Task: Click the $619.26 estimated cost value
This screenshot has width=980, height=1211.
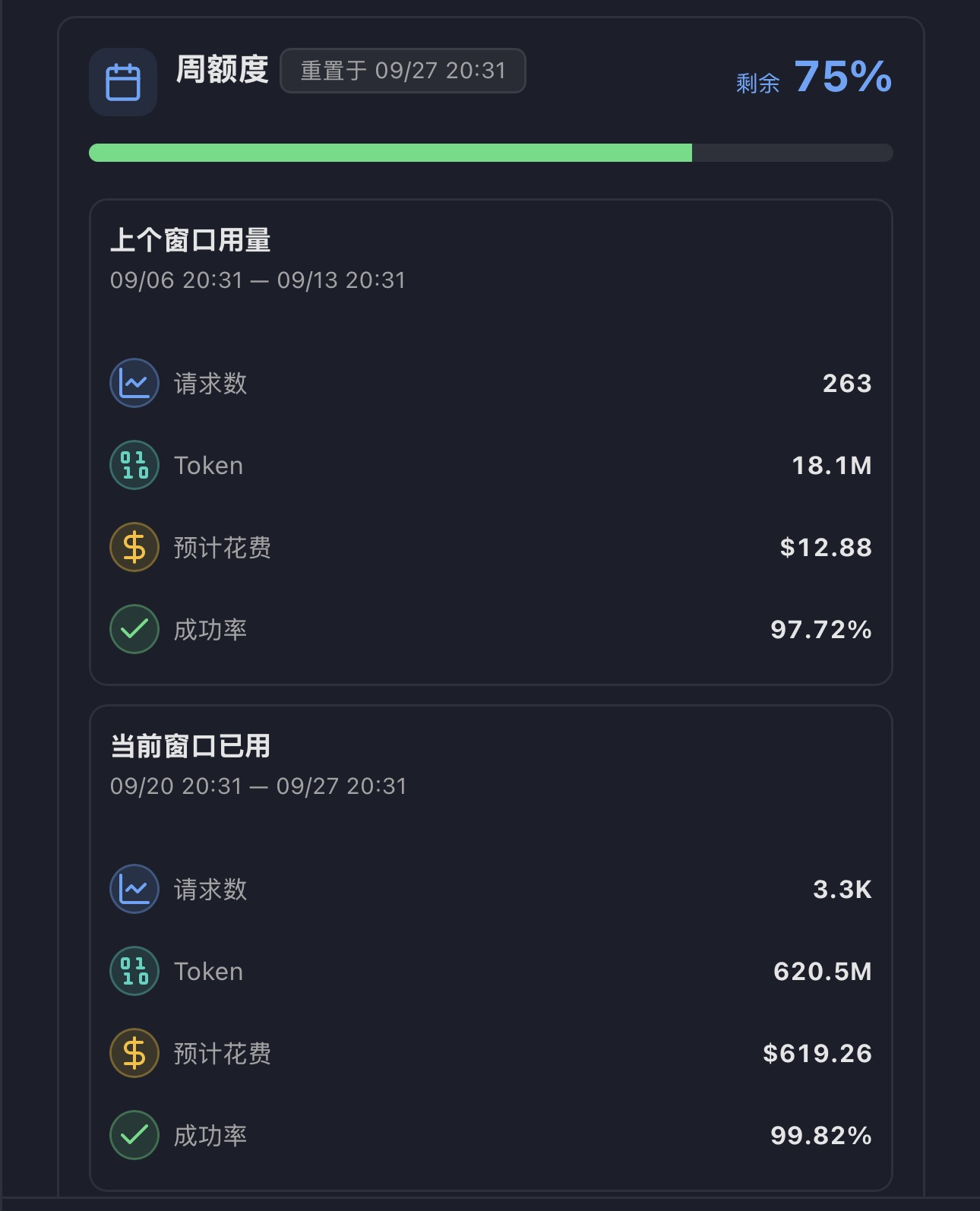Action: pyautogui.click(x=817, y=1054)
